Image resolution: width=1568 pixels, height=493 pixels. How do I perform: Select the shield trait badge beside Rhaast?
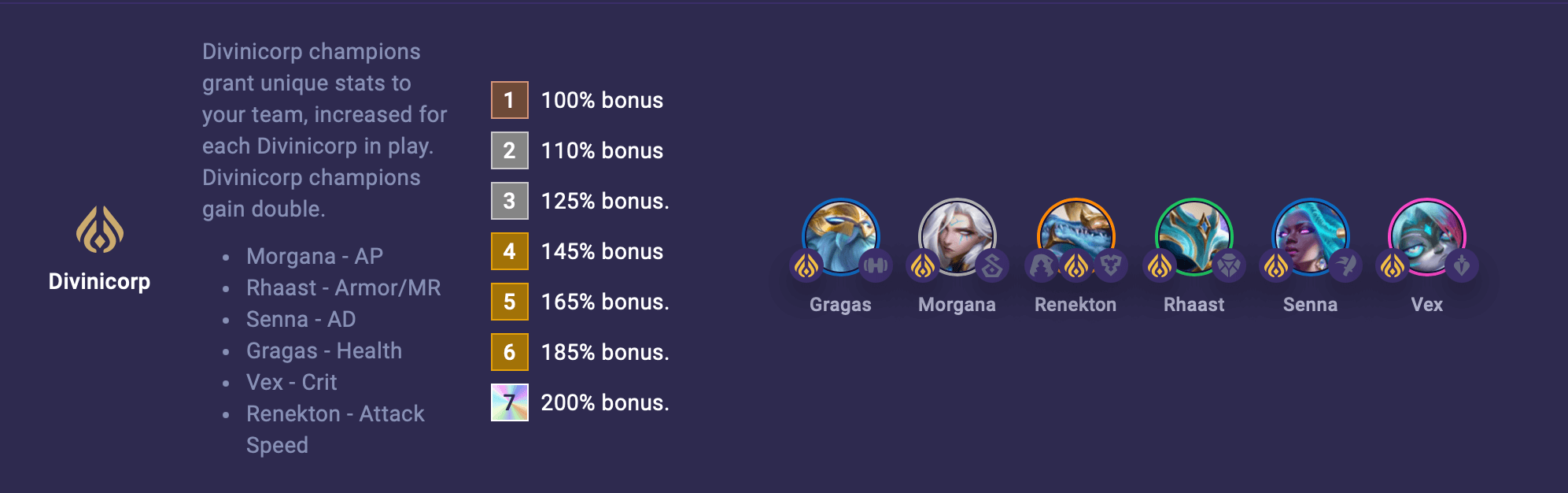(x=1230, y=266)
